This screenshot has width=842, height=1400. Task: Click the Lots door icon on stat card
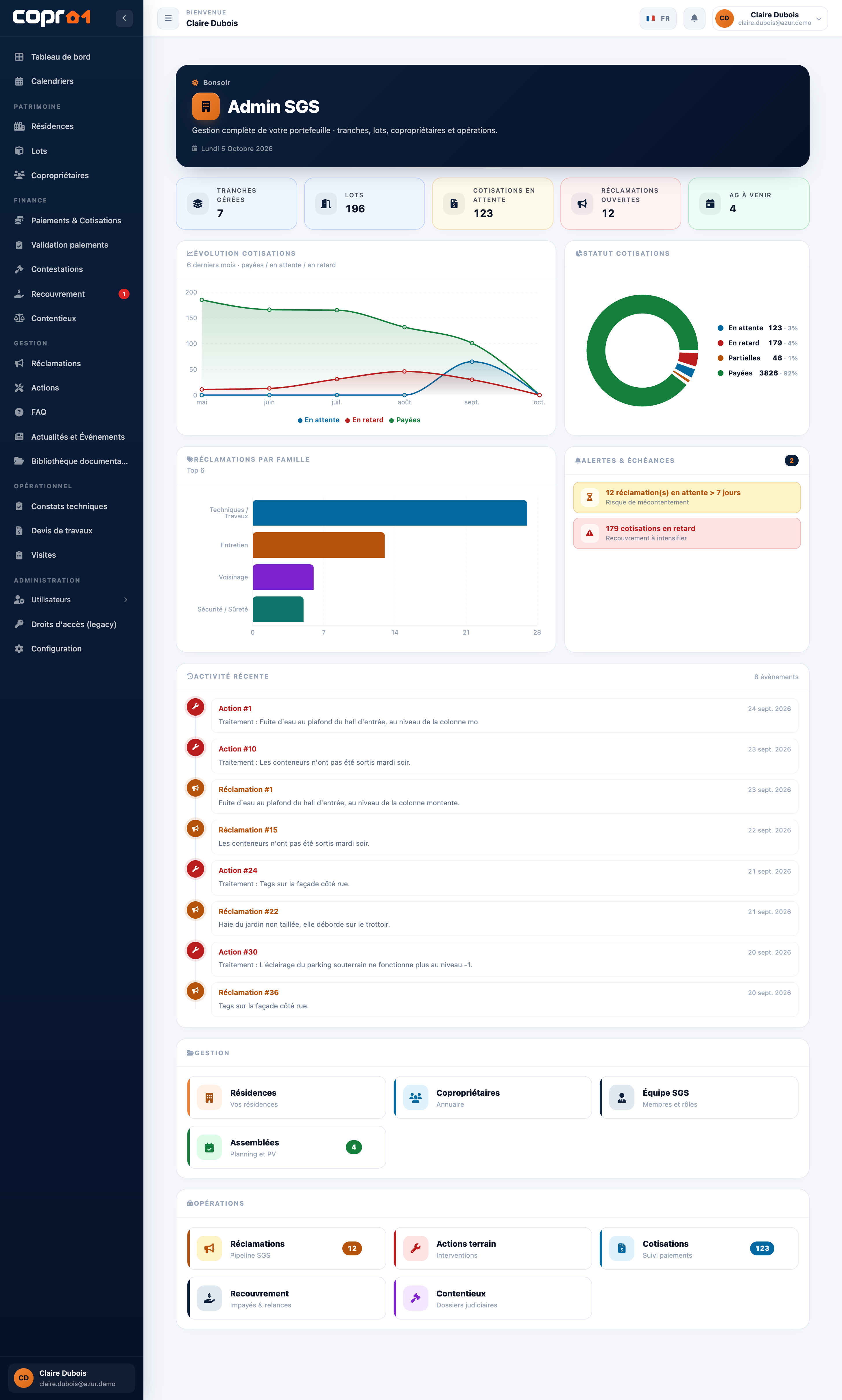(x=326, y=204)
